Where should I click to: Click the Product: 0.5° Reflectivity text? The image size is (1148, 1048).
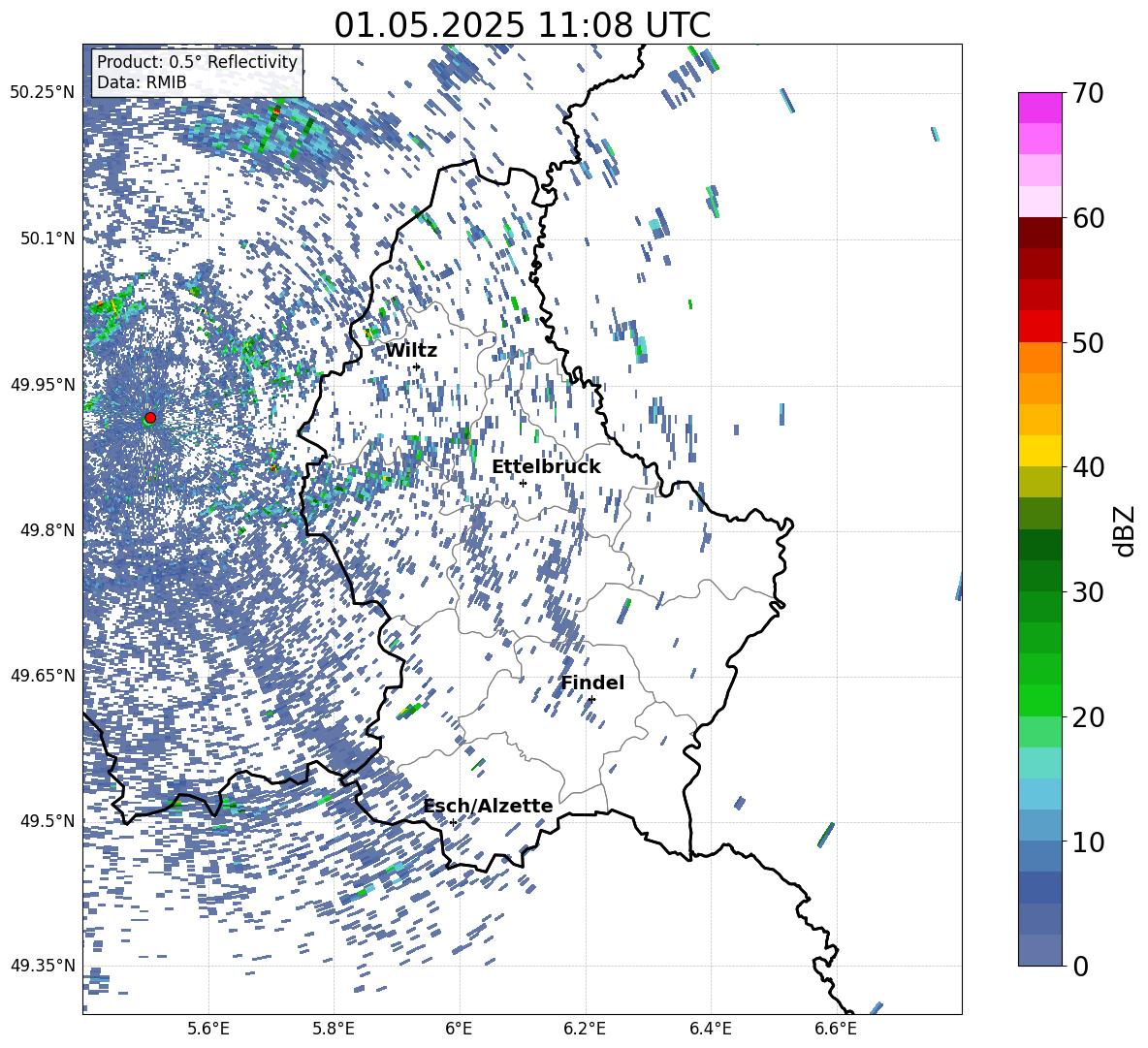tap(197, 61)
